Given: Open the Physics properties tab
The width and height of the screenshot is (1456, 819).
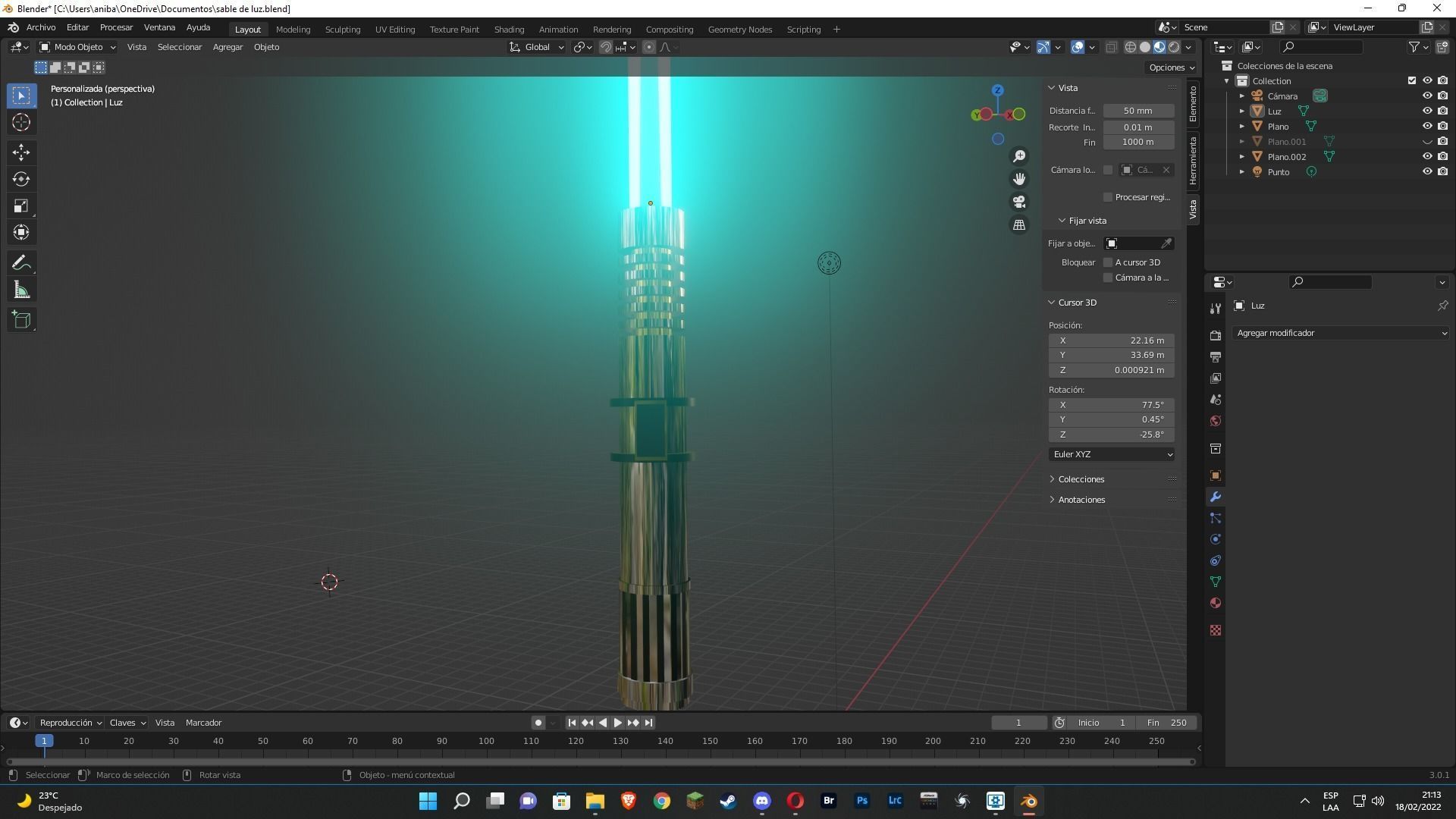Looking at the screenshot, I should click(1216, 539).
